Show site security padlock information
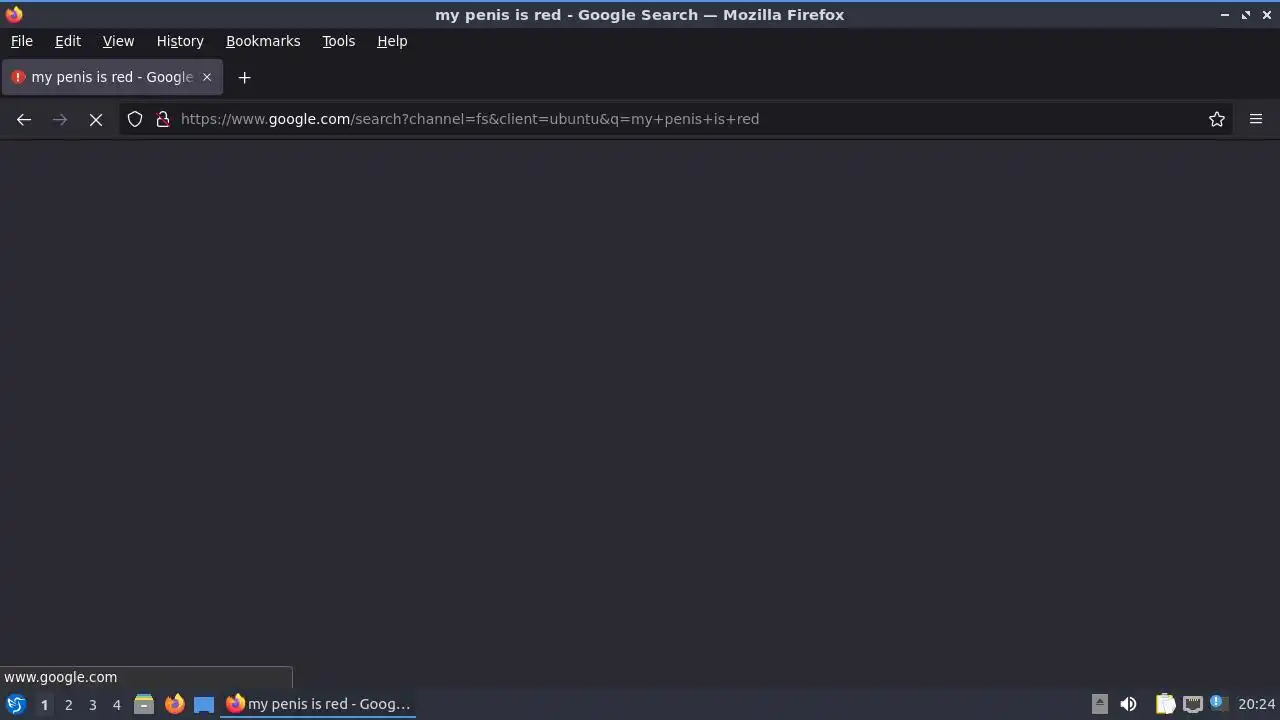The width and height of the screenshot is (1280, 720). coord(163,119)
